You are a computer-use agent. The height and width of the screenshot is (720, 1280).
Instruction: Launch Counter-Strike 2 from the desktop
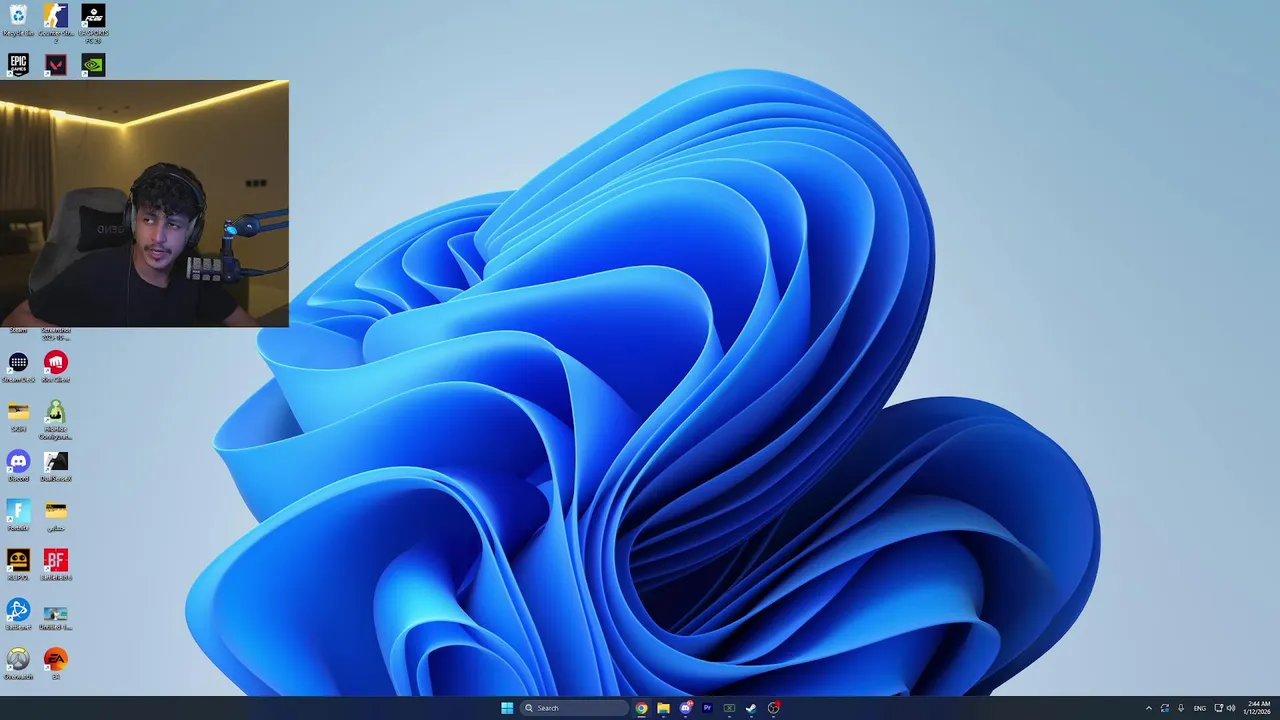[56, 22]
